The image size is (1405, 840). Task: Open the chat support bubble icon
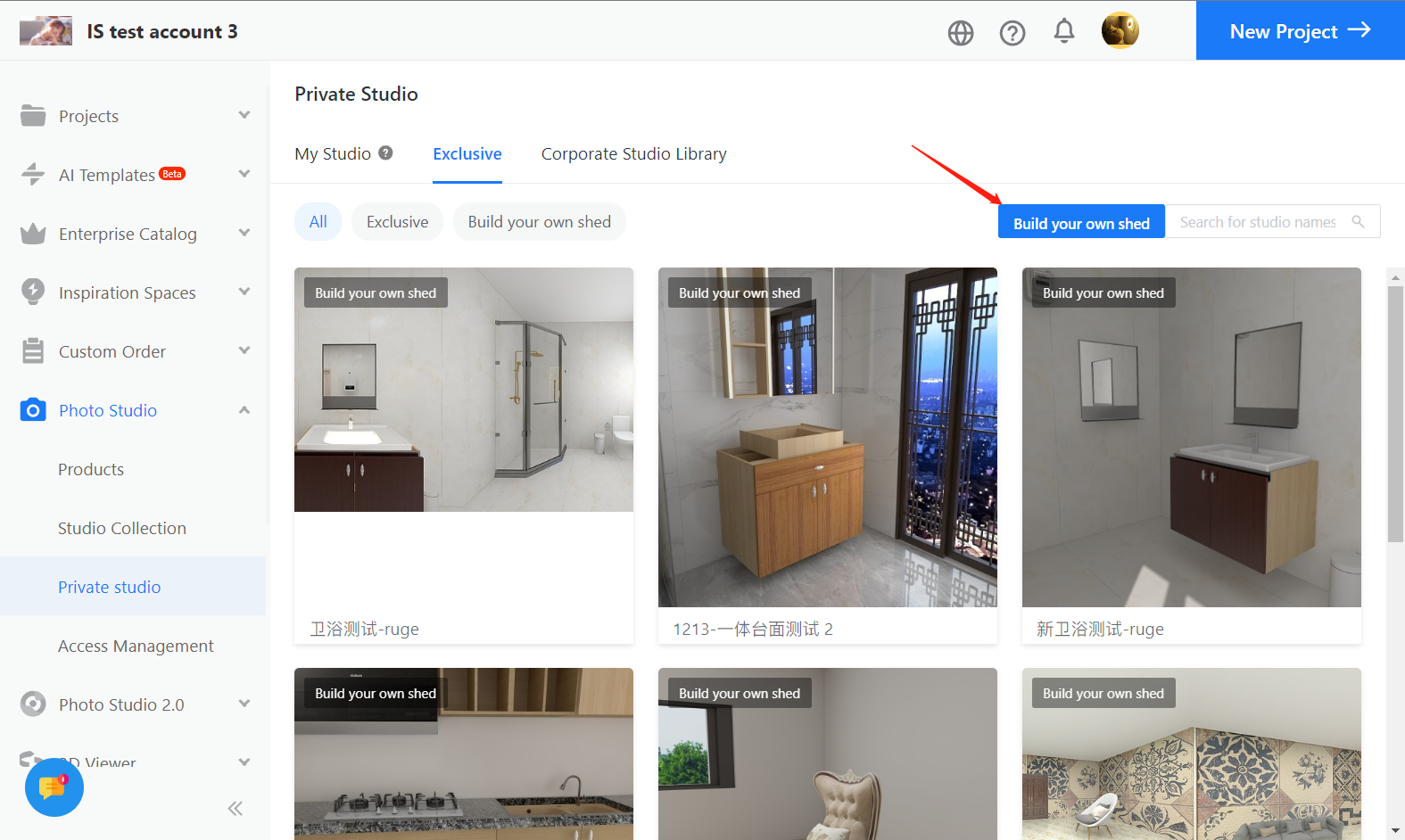pyautogui.click(x=54, y=787)
